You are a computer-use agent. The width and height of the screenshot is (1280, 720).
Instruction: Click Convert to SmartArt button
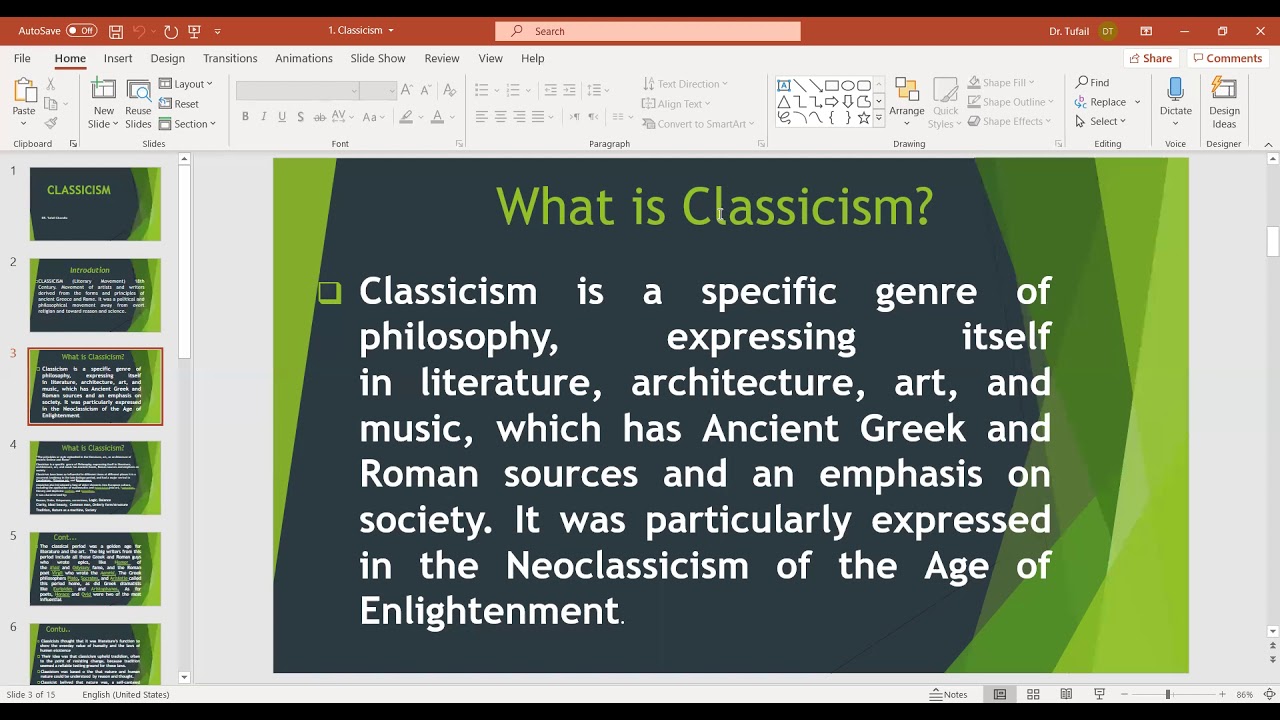[699, 124]
